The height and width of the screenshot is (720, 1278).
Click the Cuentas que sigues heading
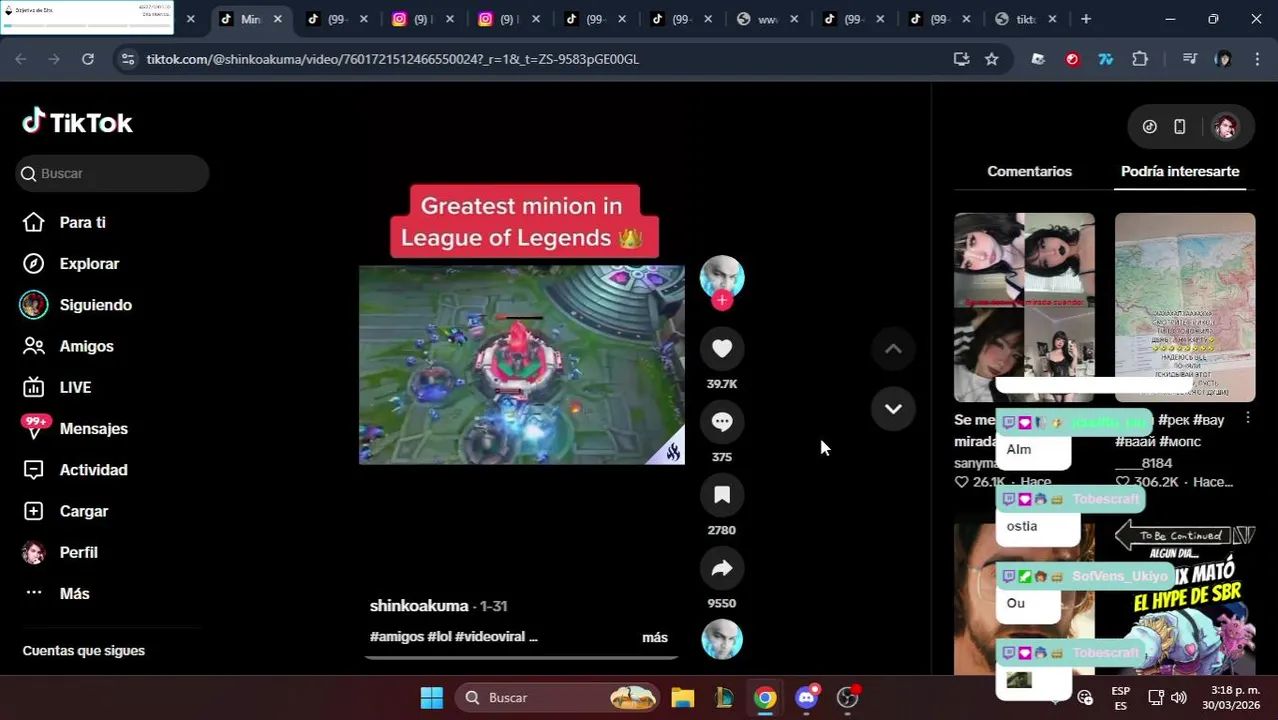click(84, 651)
